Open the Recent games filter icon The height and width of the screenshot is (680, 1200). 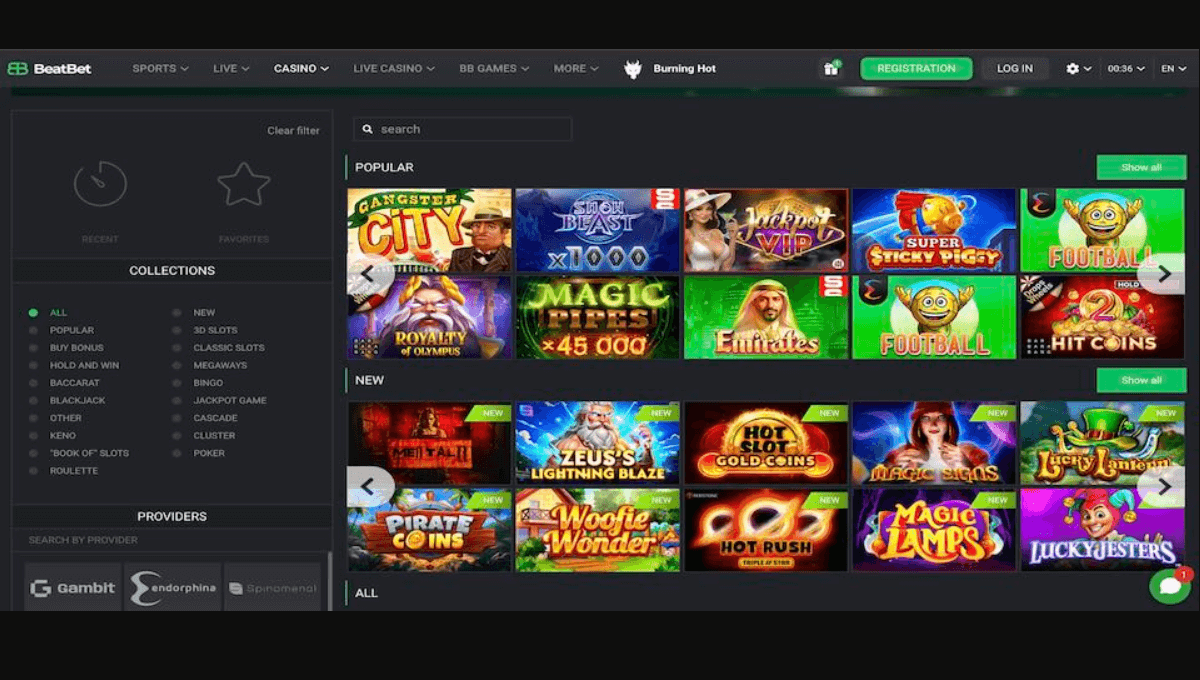[x=100, y=183]
